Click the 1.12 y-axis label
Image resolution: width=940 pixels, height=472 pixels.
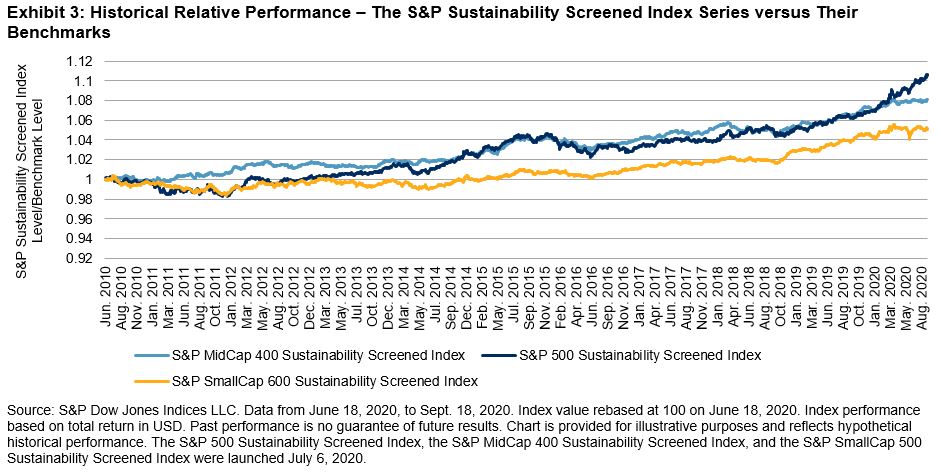(81, 61)
